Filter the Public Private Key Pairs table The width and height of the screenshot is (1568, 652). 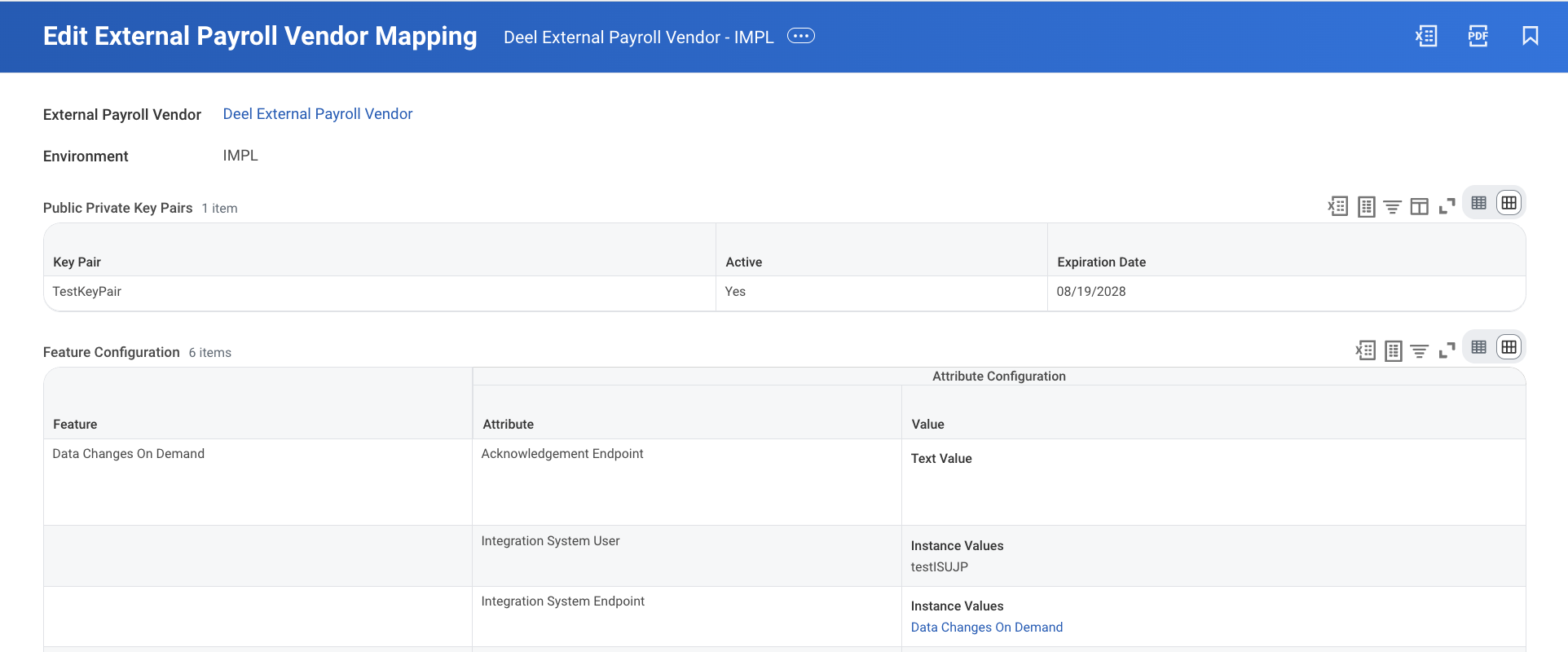1393,207
